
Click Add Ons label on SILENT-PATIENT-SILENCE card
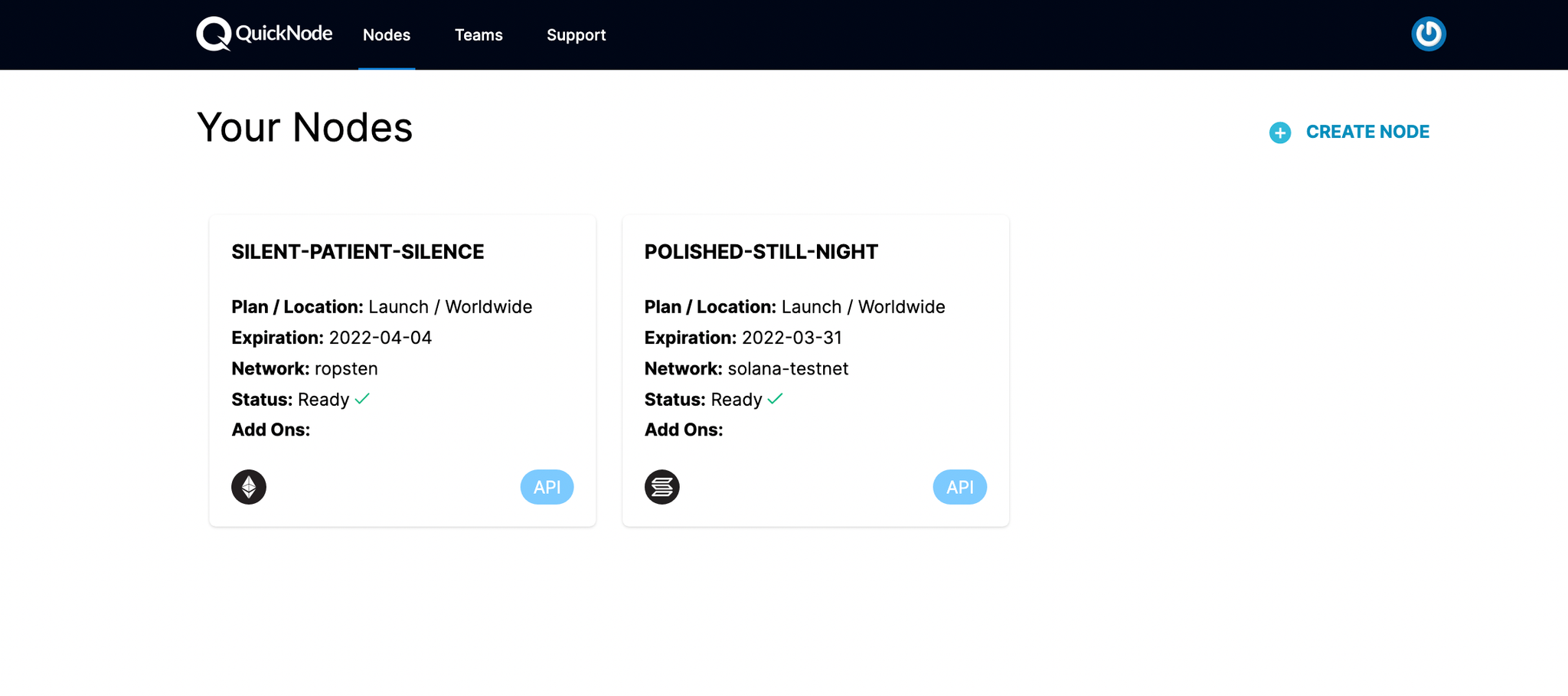270,430
